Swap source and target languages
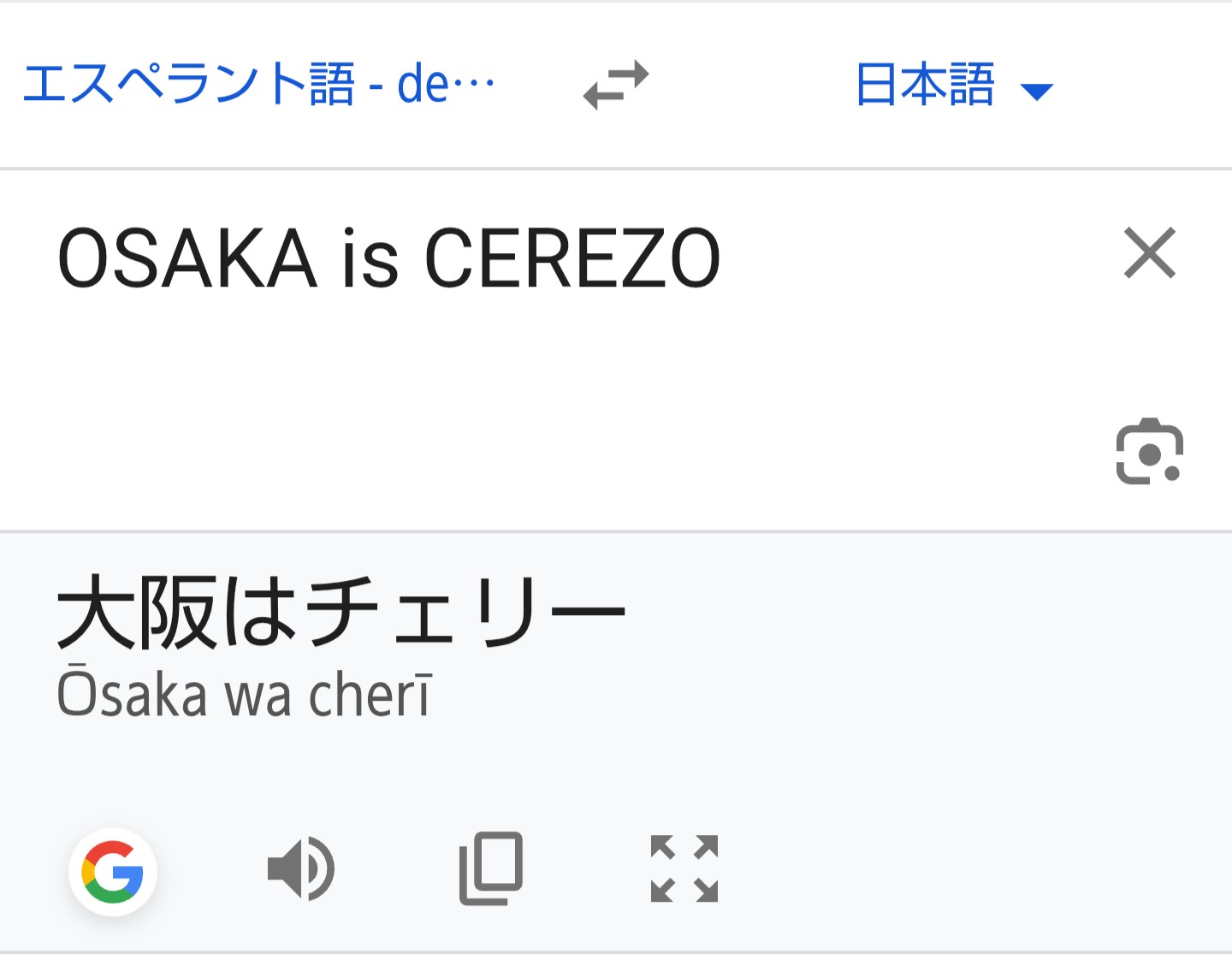This screenshot has height=960, width=1232. (x=616, y=85)
